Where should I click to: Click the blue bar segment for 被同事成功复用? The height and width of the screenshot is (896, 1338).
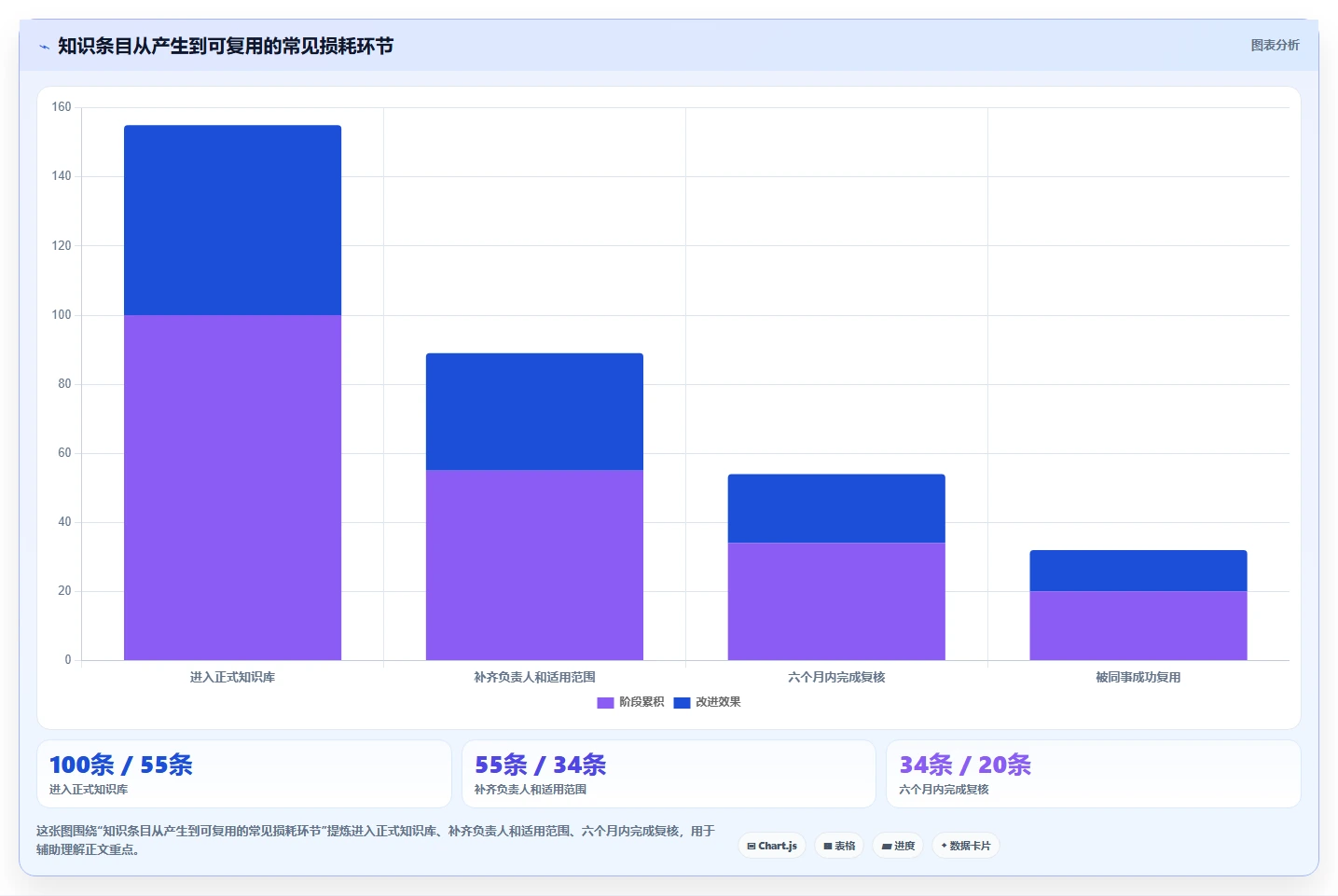coord(1138,571)
